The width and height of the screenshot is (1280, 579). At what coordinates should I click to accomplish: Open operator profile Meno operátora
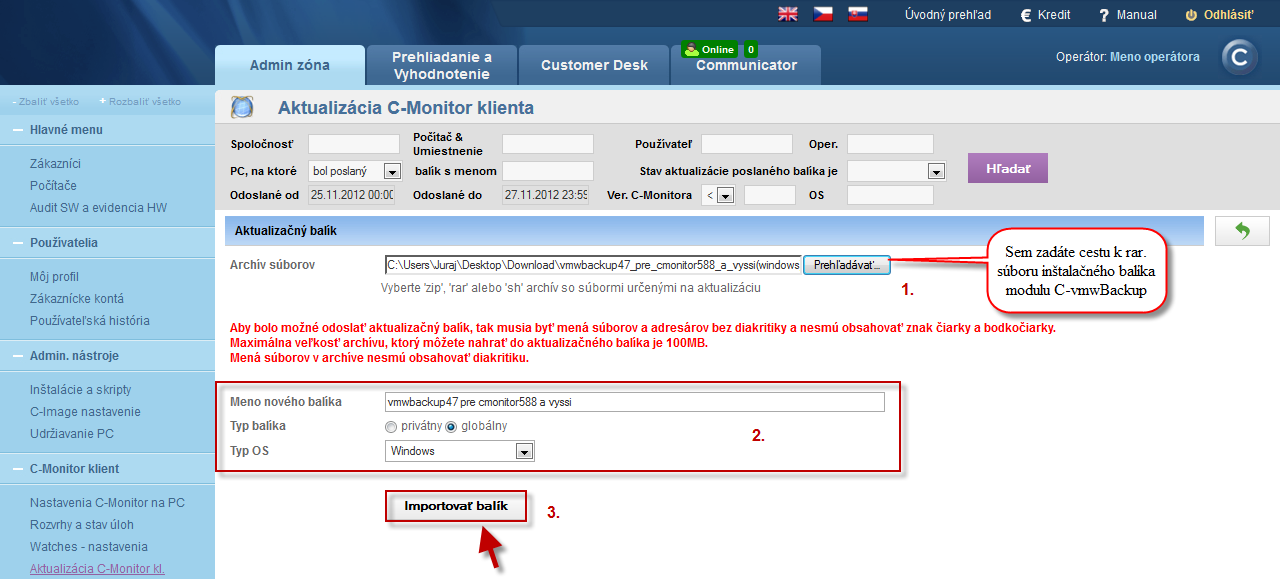point(1155,57)
